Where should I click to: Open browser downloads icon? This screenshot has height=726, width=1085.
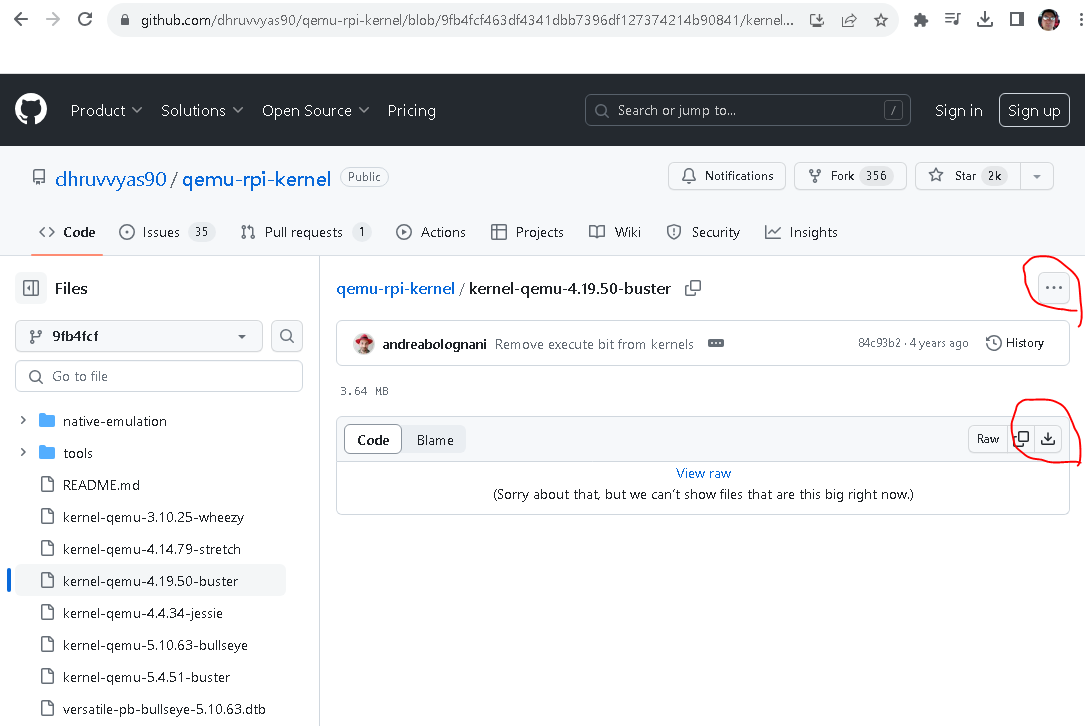click(984, 19)
